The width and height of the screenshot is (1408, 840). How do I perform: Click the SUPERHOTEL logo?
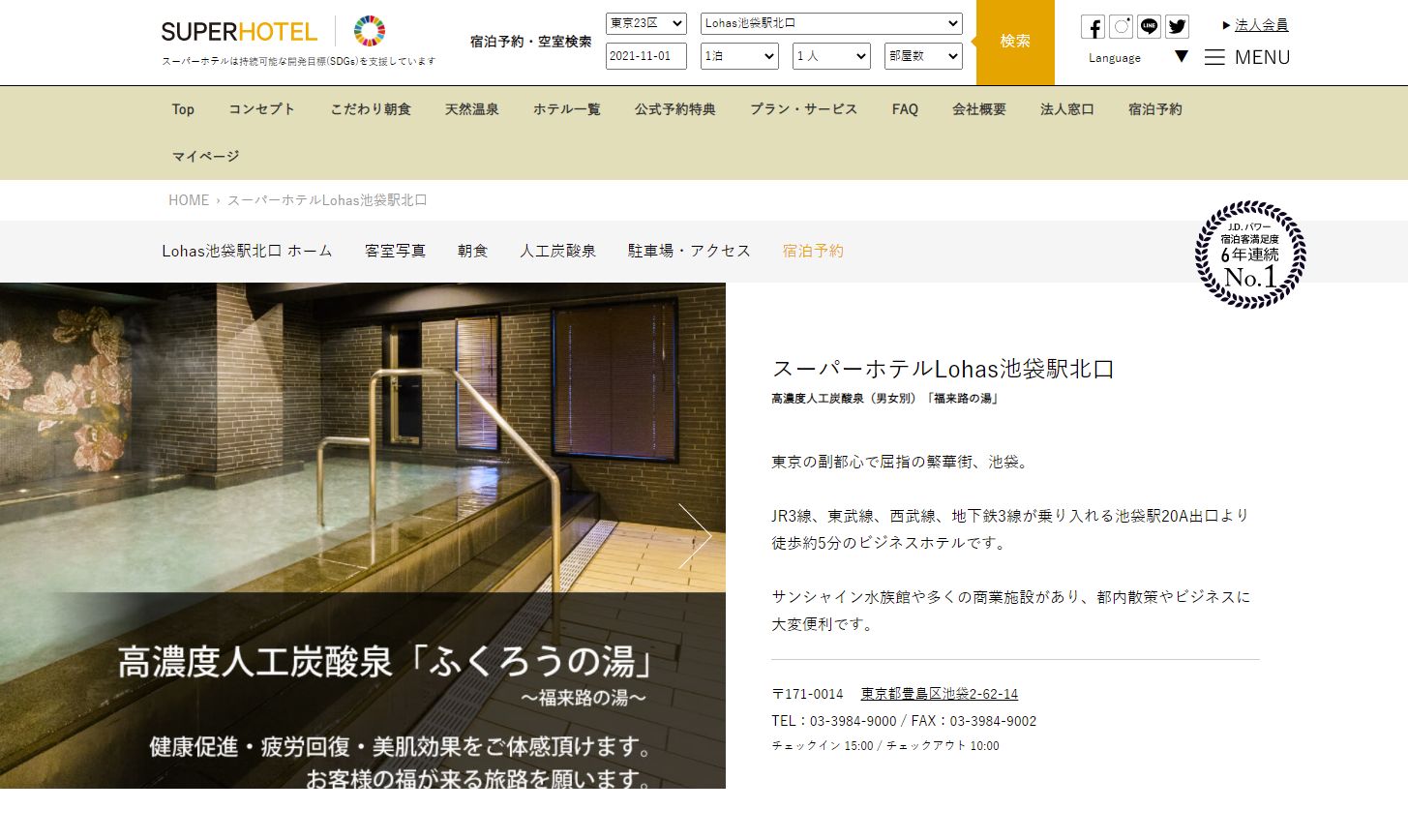(239, 32)
